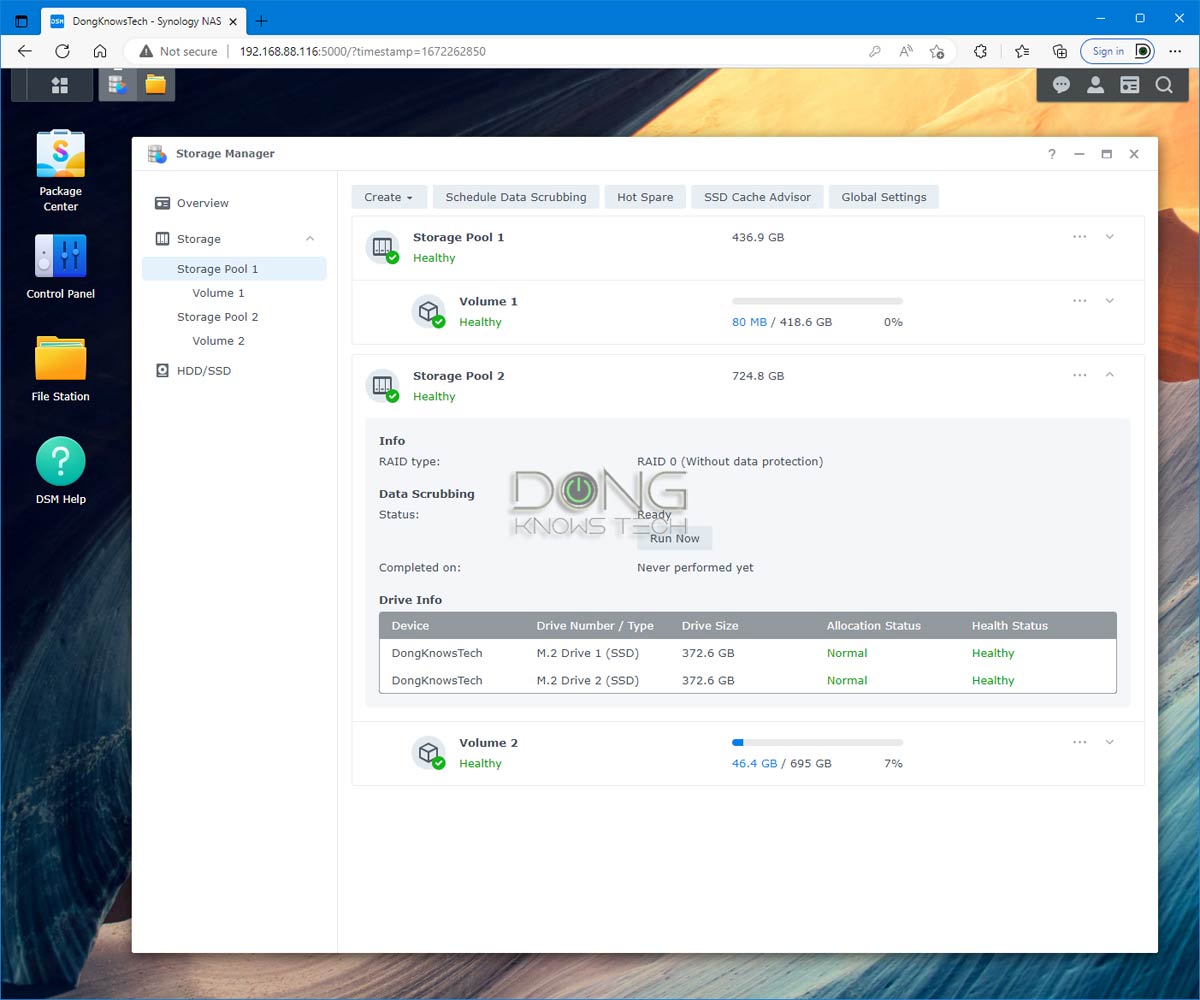Open DSM Help desktop icon

coord(60,471)
